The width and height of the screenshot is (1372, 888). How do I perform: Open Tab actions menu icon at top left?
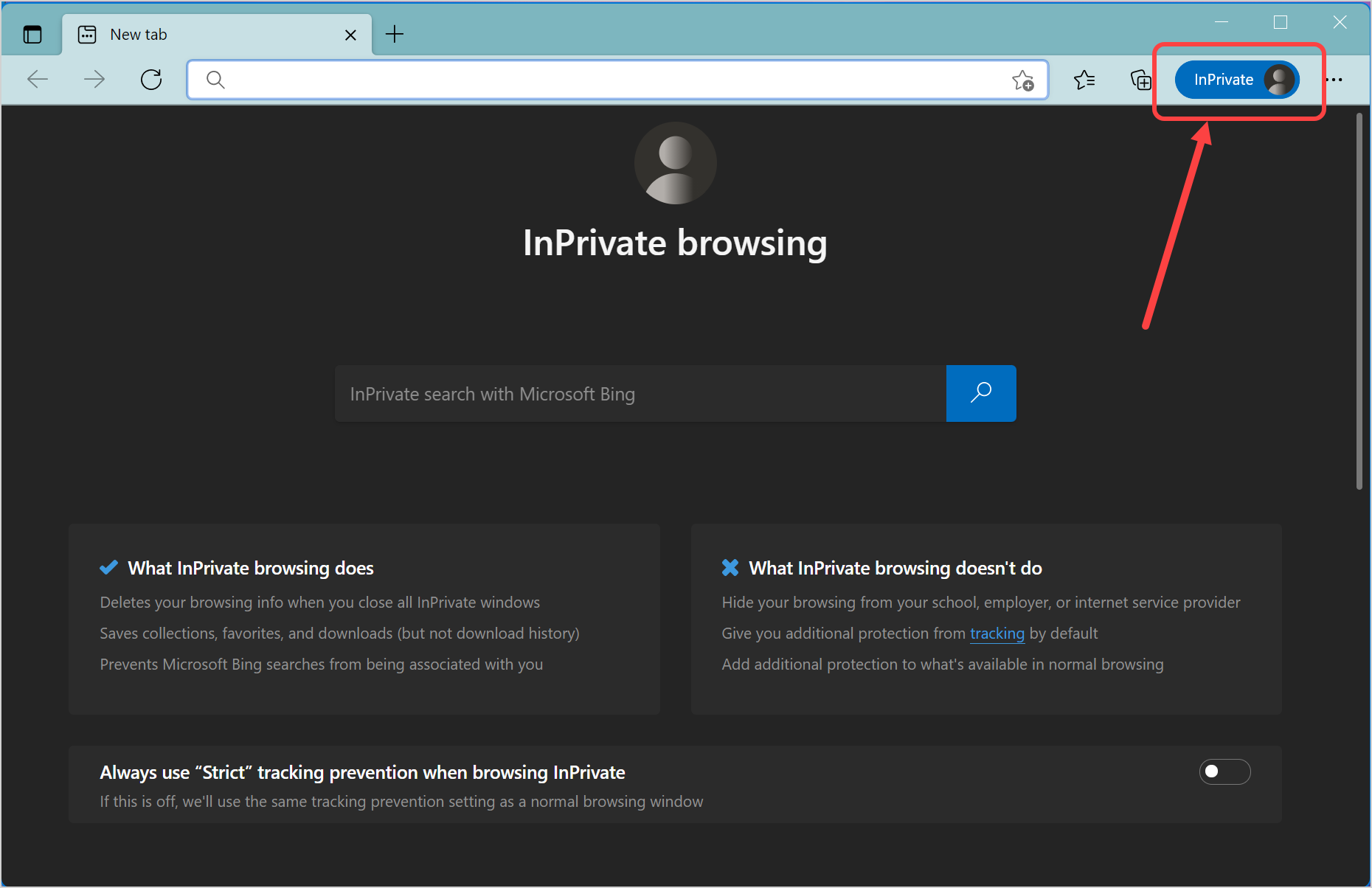(32, 34)
